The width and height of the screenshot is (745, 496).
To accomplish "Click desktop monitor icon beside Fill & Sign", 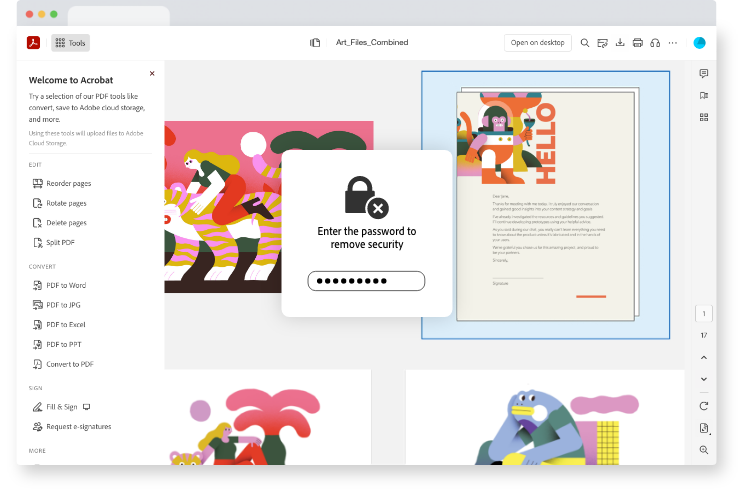I will pyautogui.click(x=86, y=407).
